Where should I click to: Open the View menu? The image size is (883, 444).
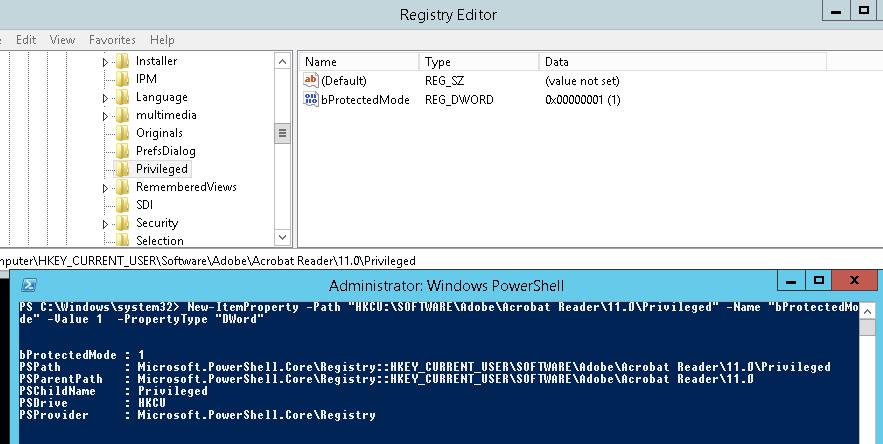pyautogui.click(x=62, y=40)
